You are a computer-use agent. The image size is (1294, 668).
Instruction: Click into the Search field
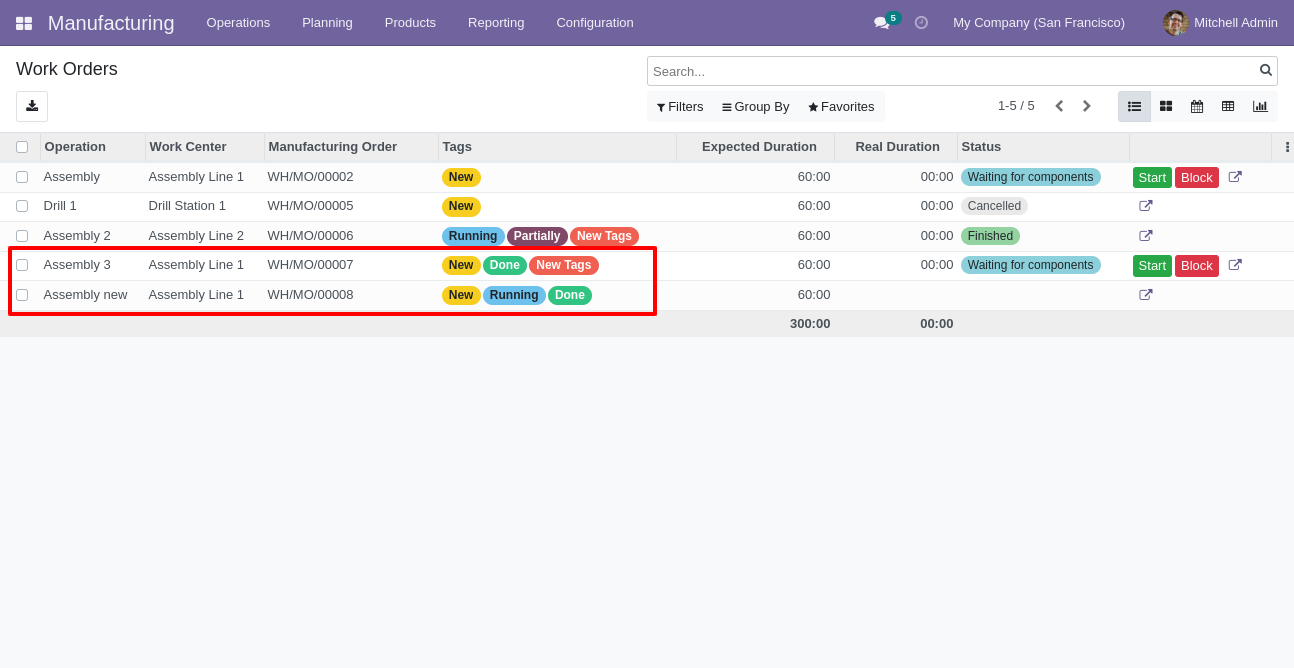point(954,71)
